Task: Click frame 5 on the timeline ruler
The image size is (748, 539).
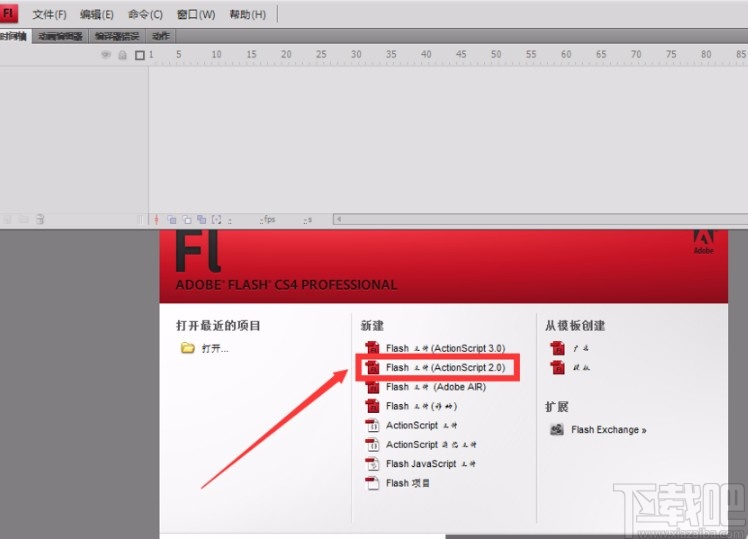Action: 179,54
